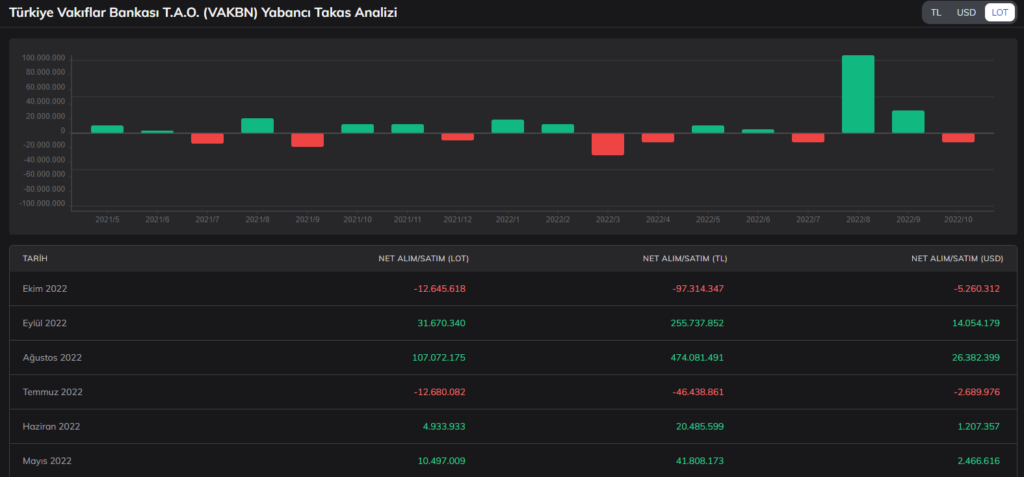This screenshot has width=1024, height=477.
Task: Click TL value 474.081.491
Action: click(x=697, y=358)
